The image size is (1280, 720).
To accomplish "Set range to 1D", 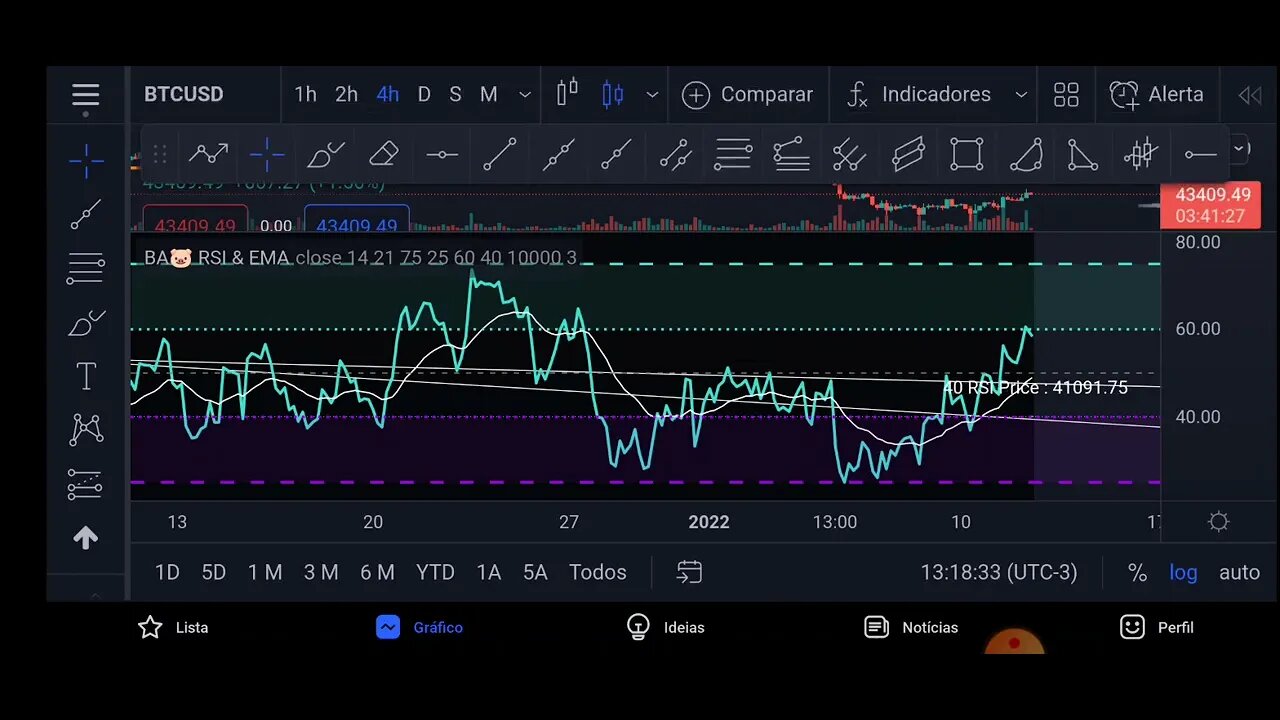I will point(167,573).
